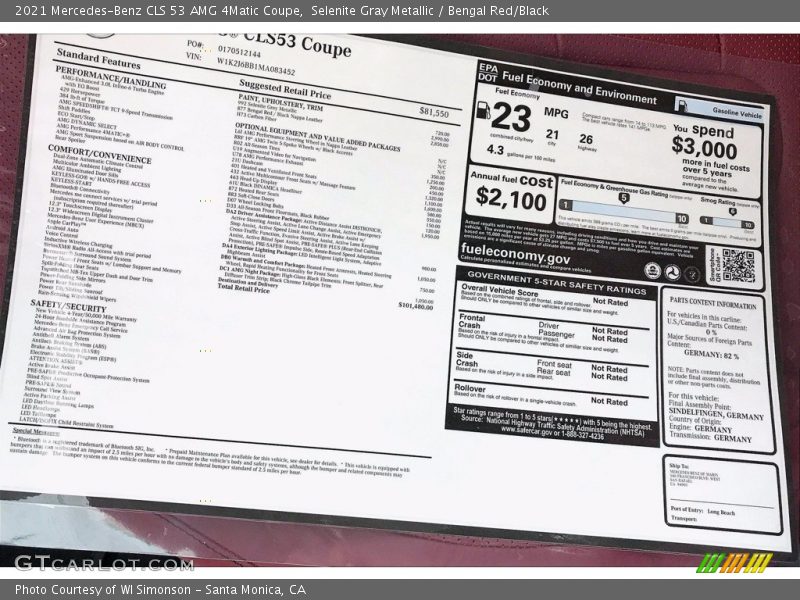Click the "$3,000" fuel cost figure
This screenshot has height=600, width=800.
(x=705, y=147)
